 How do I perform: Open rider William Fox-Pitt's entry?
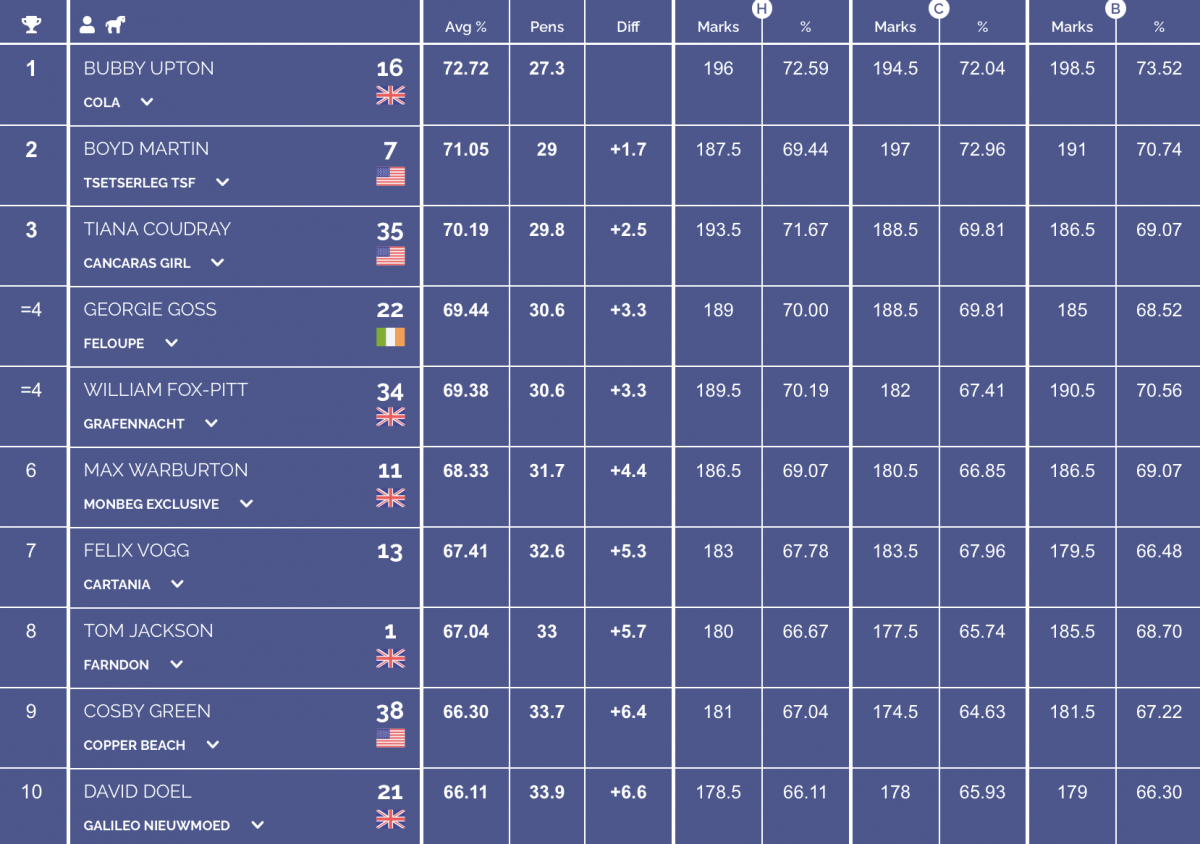coord(165,390)
